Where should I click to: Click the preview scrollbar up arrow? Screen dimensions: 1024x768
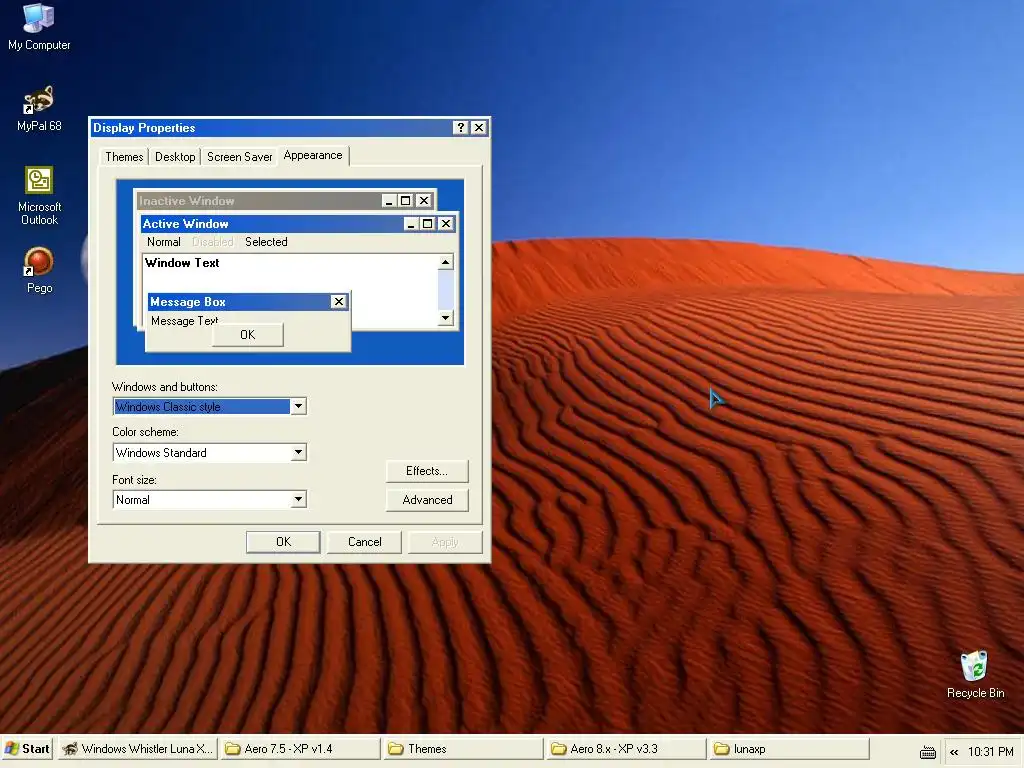click(445, 263)
